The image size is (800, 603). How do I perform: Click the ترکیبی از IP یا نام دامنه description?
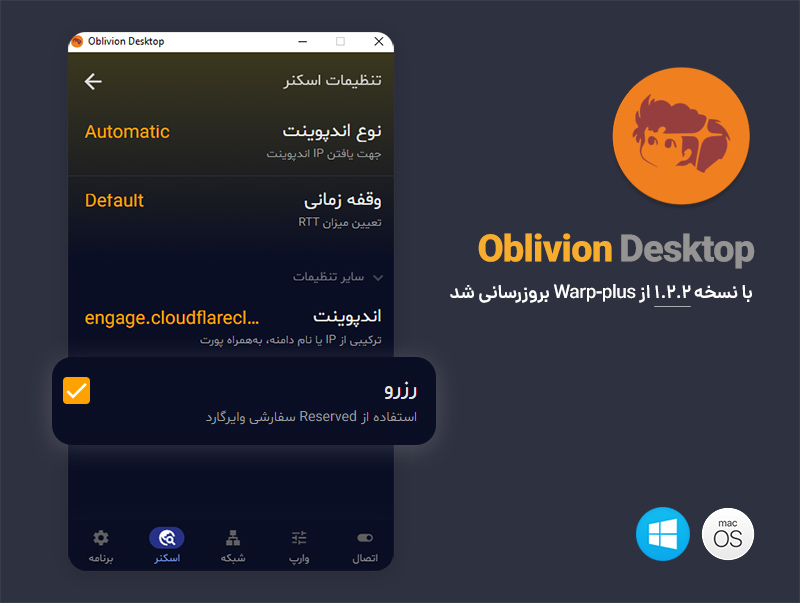[290, 340]
